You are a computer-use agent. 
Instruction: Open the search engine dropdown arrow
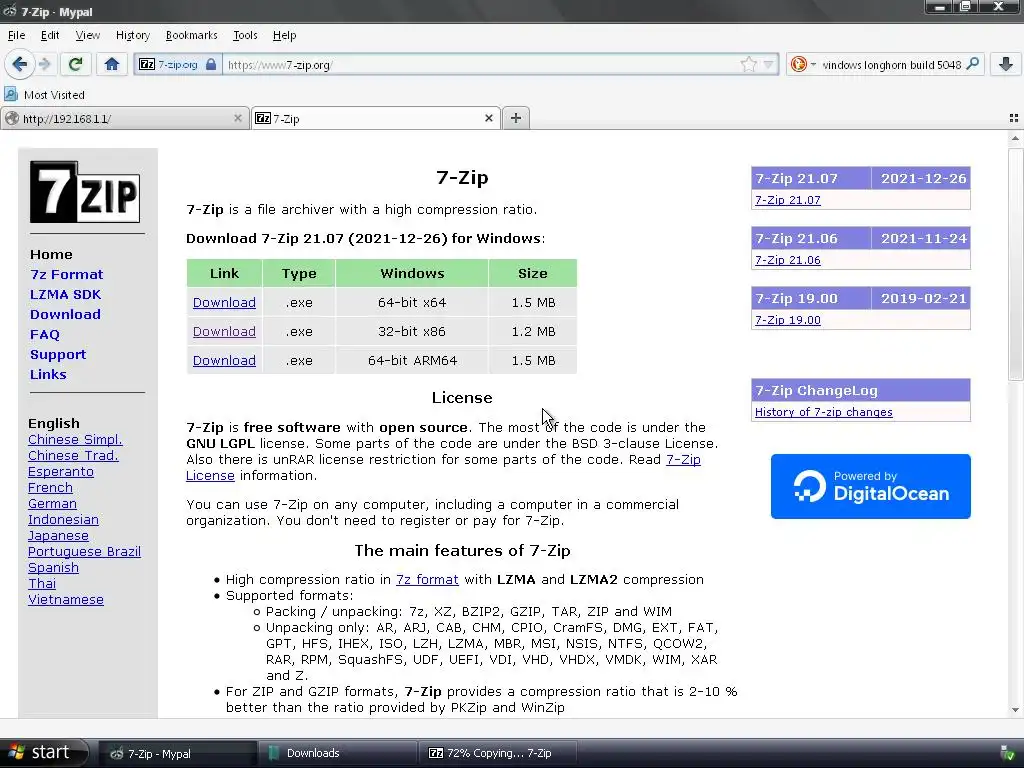click(x=813, y=64)
